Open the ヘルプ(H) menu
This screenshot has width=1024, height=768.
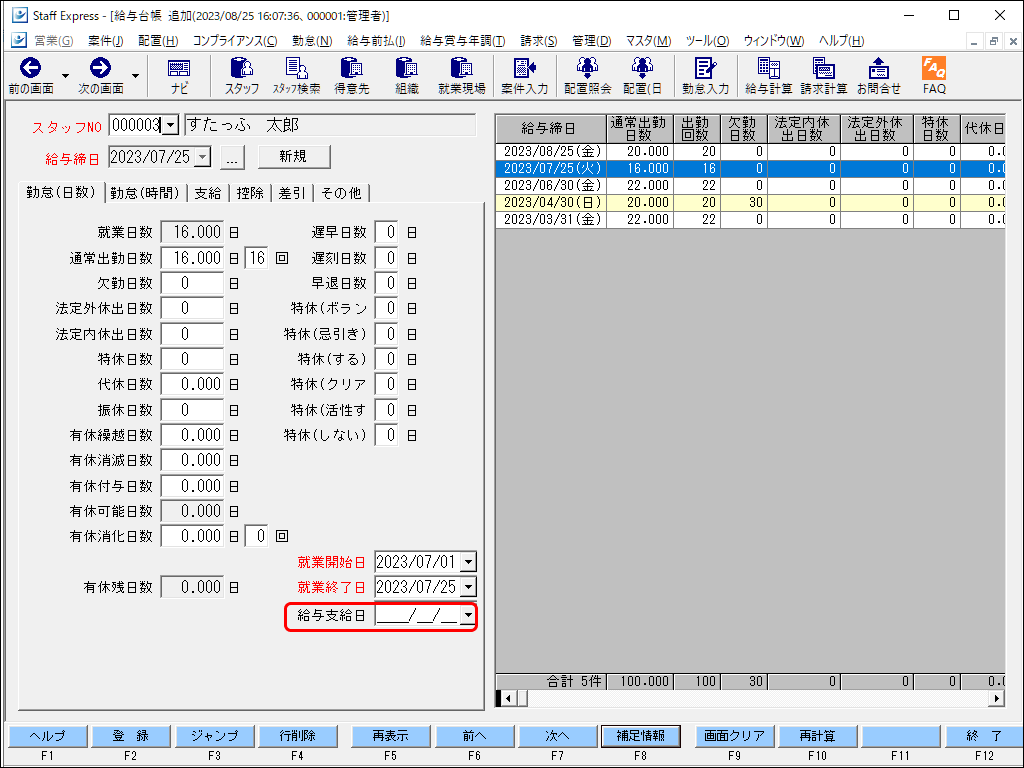pos(841,40)
